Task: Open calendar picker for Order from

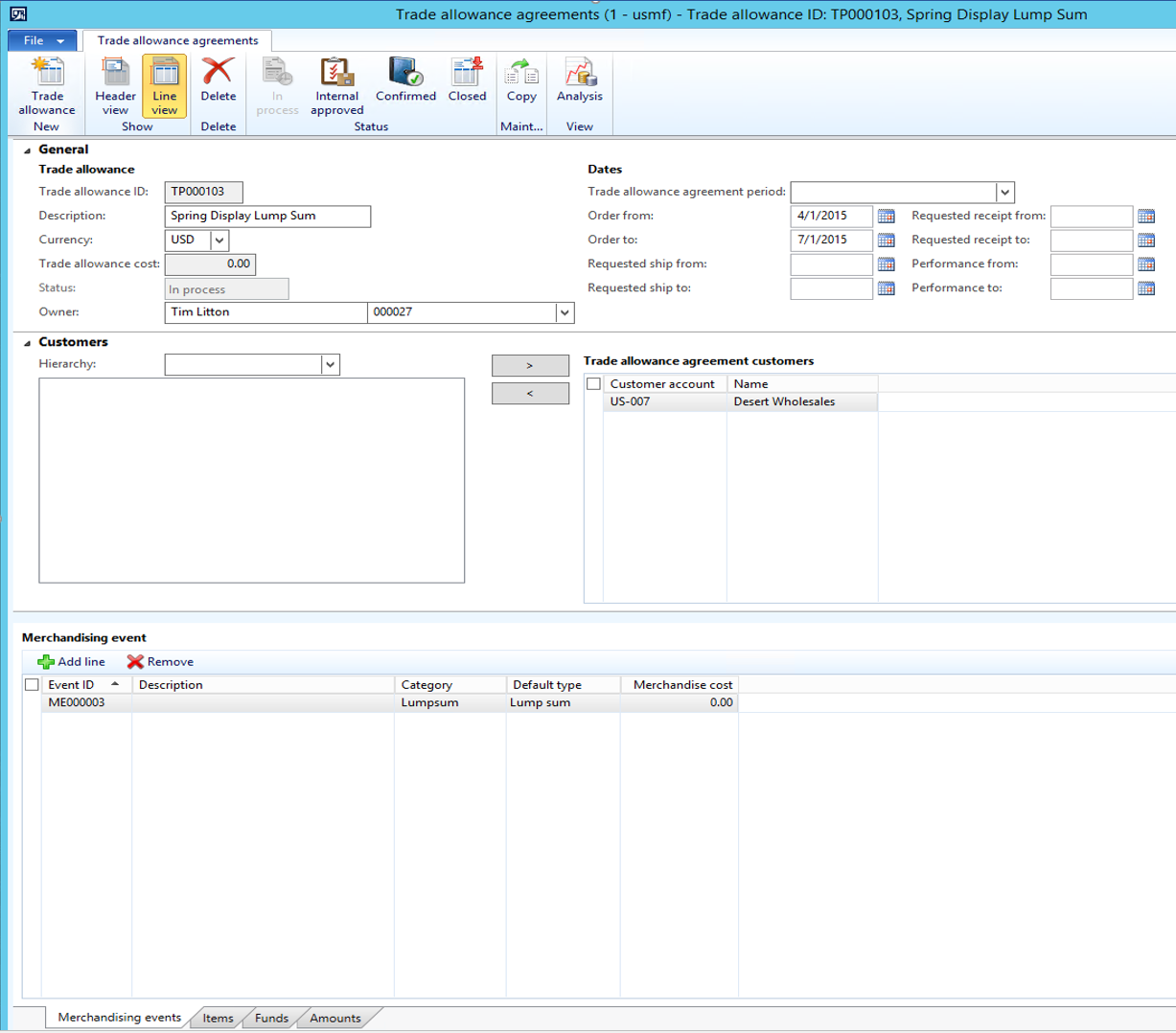Action: coord(886,217)
